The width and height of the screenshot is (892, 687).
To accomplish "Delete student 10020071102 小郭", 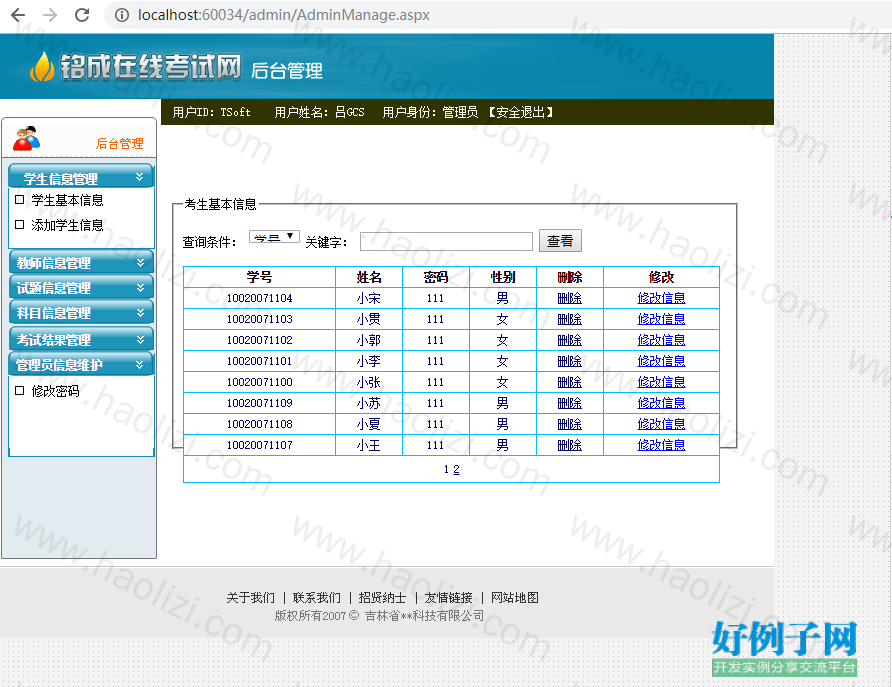I will coord(569,340).
